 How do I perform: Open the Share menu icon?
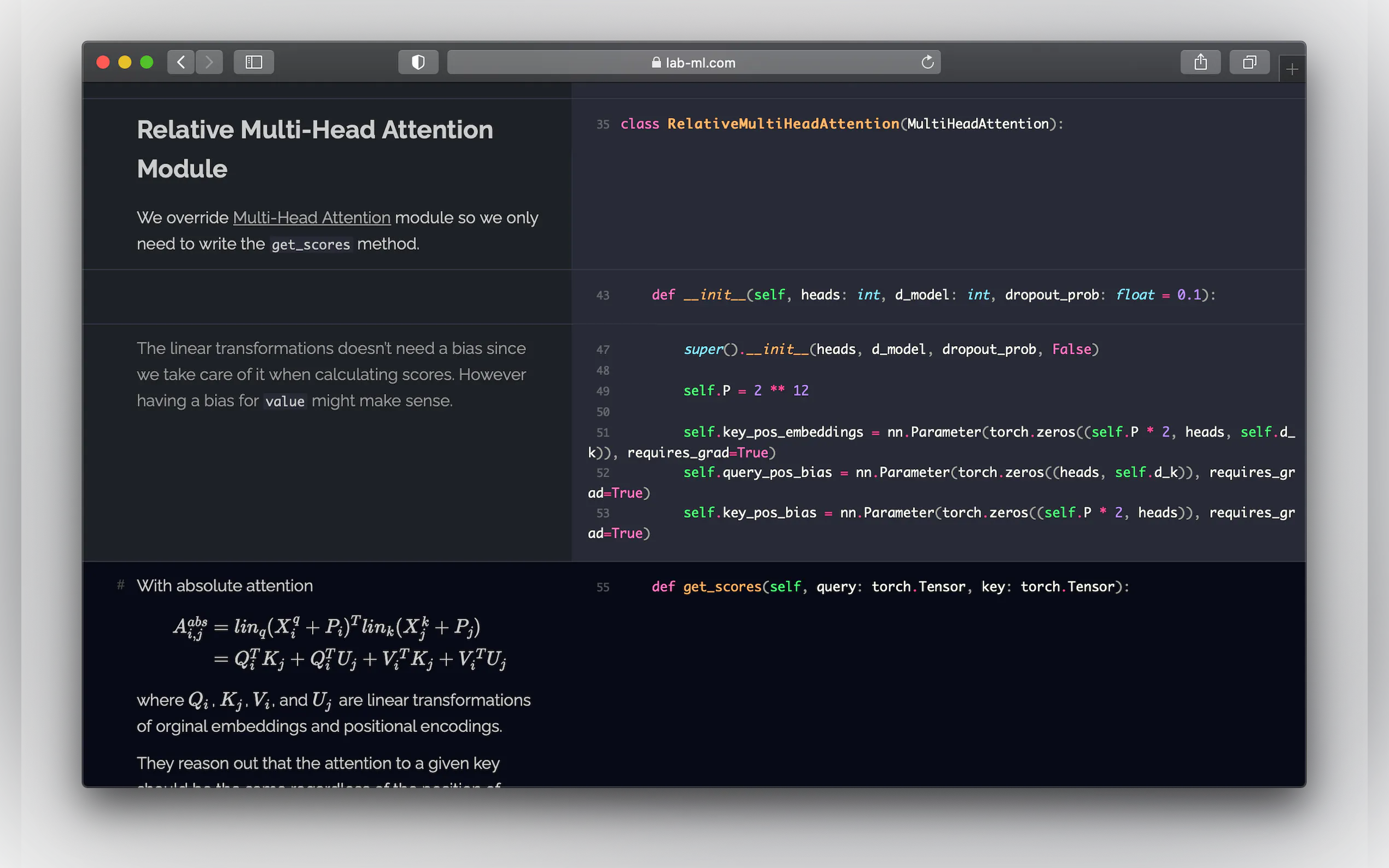tap(1200, 62)
